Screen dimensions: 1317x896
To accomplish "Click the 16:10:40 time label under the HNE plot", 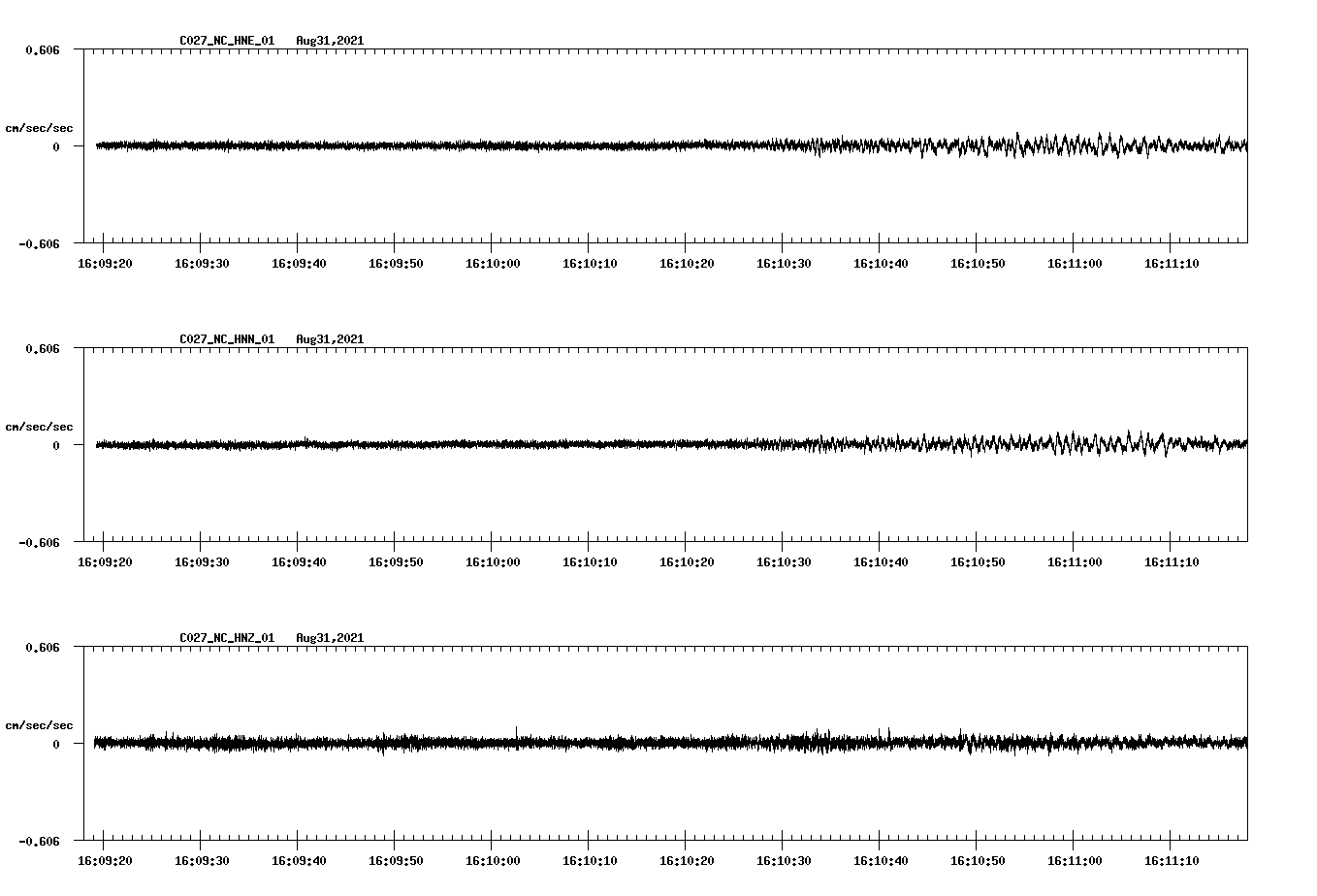I will (x=881, y=264).
